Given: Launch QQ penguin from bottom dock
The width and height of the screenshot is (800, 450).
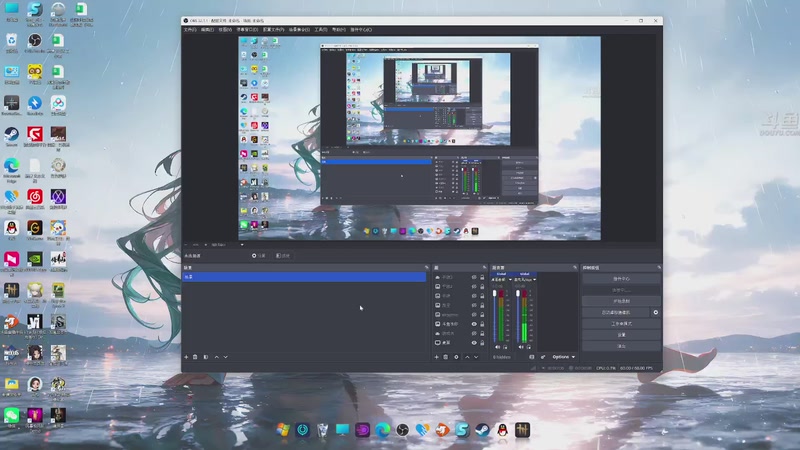Looking at the screenshot, I should tap(503, 430).
